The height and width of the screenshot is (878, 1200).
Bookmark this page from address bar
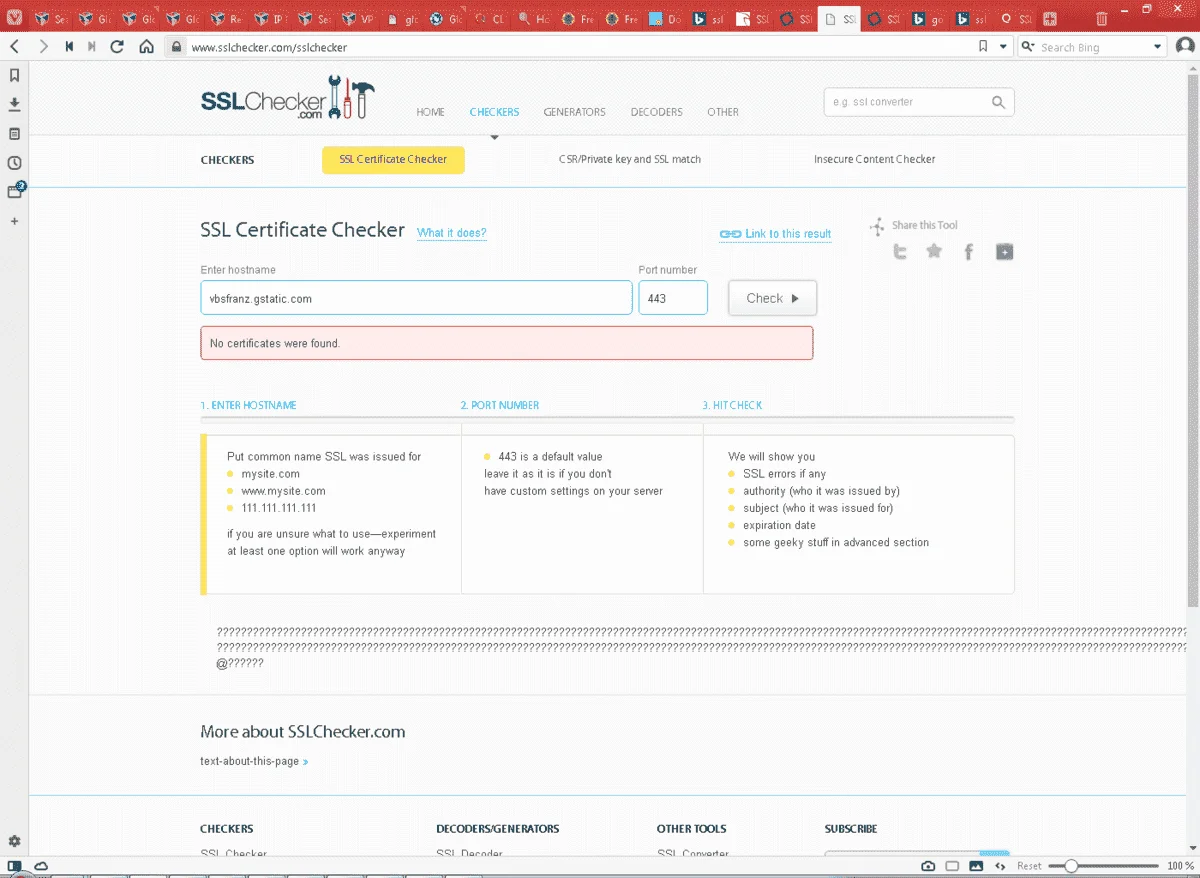(983, 46)
